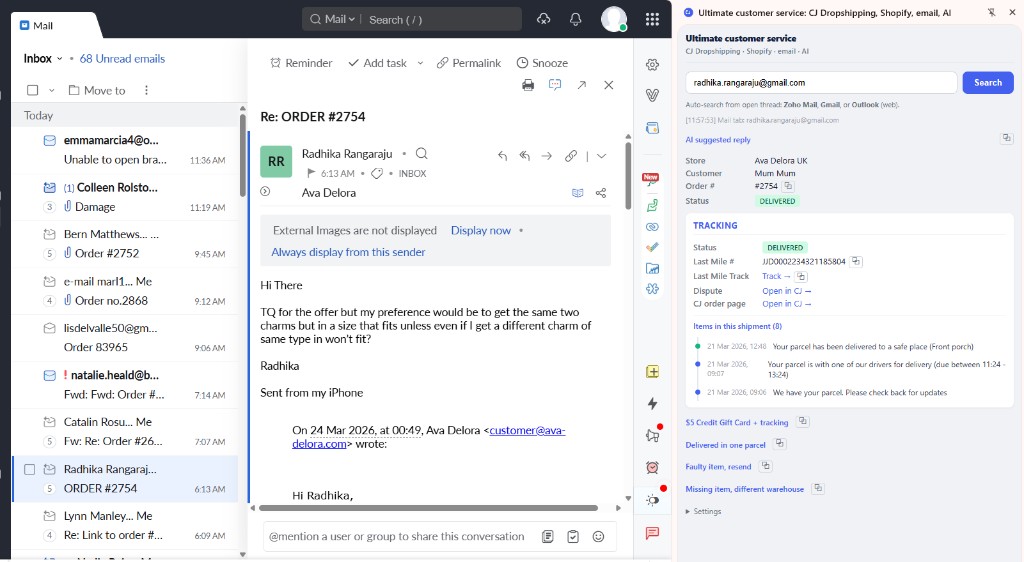
Task: Unpin the Ultimate customer service panel
Action: 991,12
